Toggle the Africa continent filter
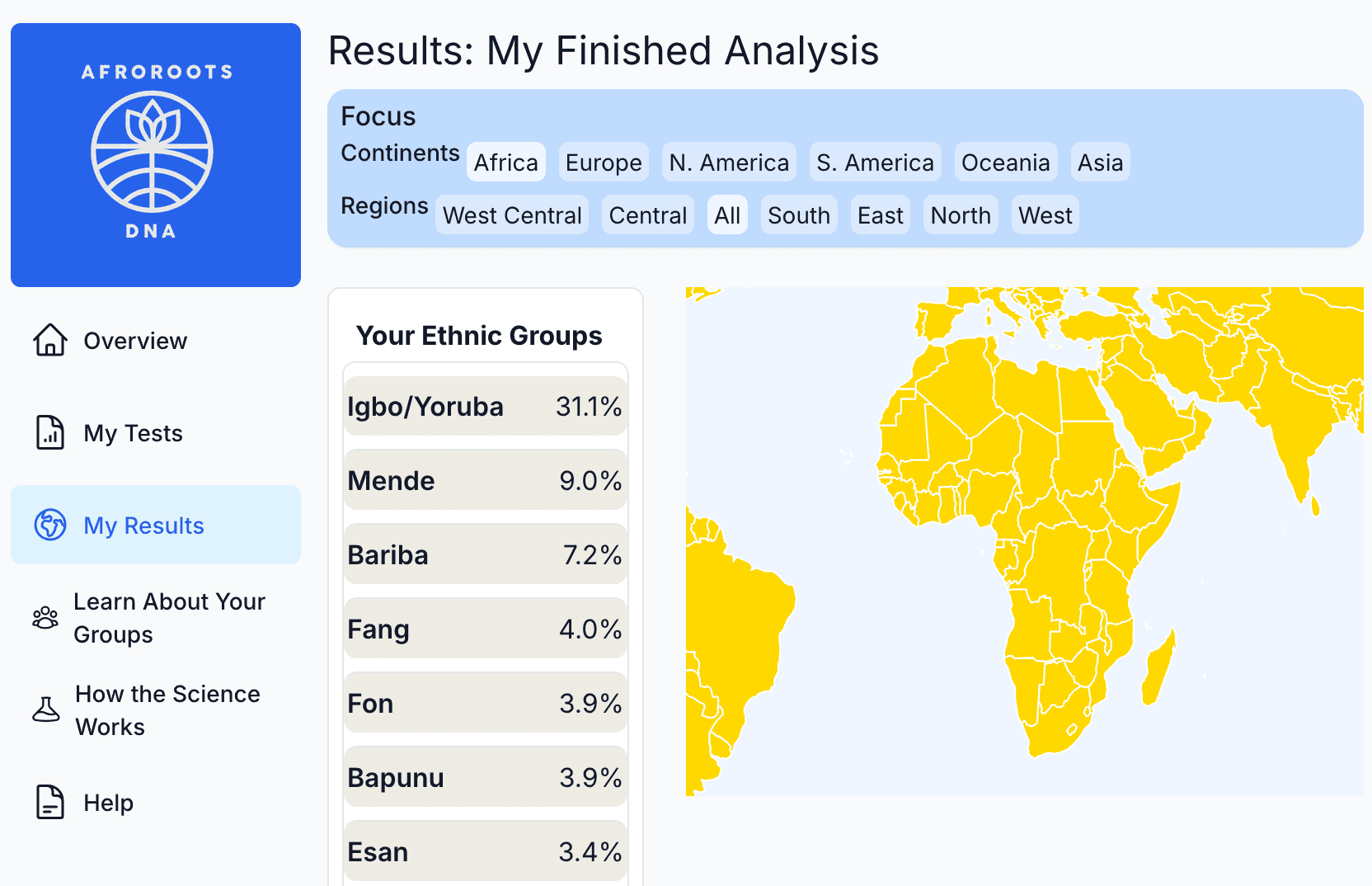Image resolution: width=1372 pixels, height=886 pixels. click(505, 162)
